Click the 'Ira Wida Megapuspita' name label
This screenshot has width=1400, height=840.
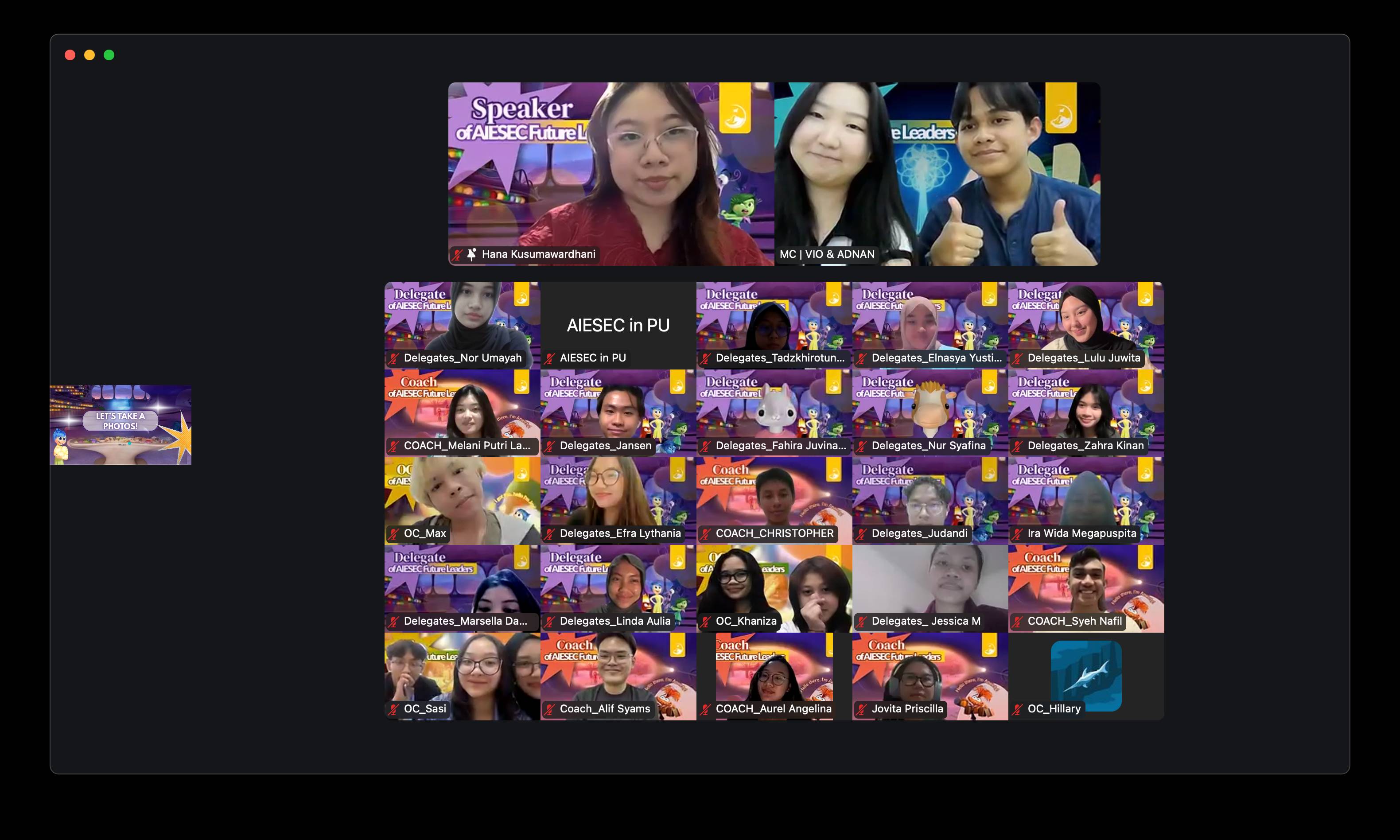click(1082, 533)
